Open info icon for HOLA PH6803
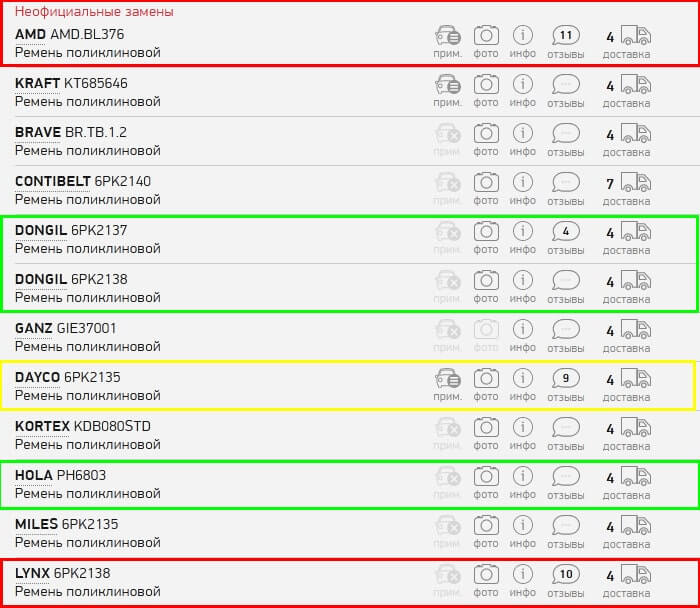700x608 pixels. (x=523, y=477)
